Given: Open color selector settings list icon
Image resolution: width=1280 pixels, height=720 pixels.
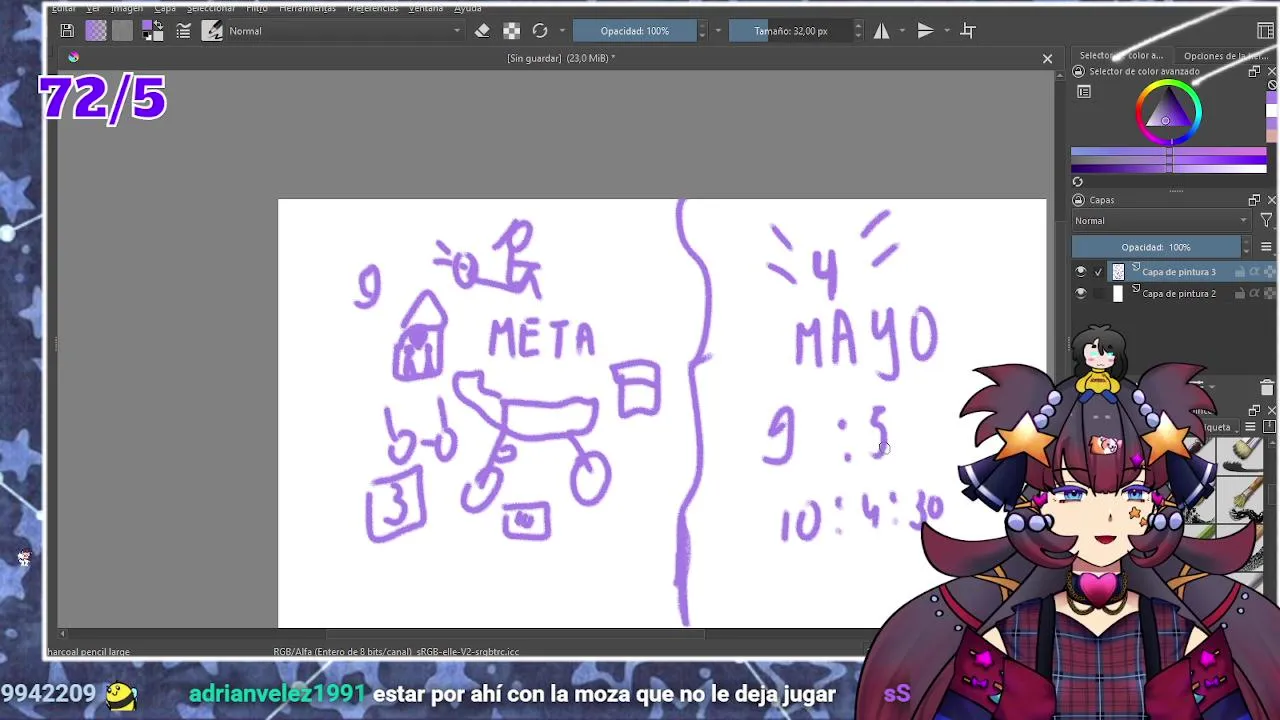Looking at the screenshot, I should point(1084,92).
